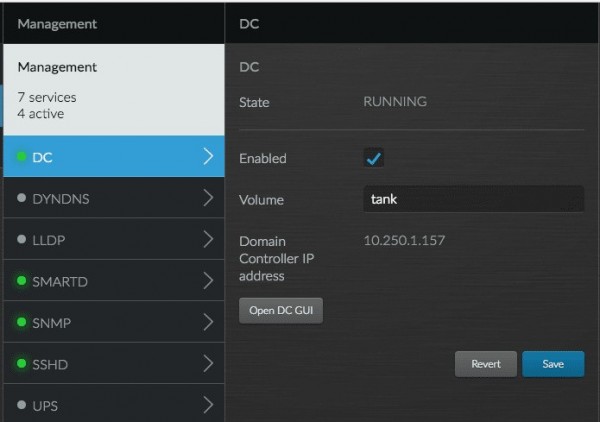Viewport: 600px width, 422px height.
Task: Expand the UPS service chevron
Action: [208, 405]
